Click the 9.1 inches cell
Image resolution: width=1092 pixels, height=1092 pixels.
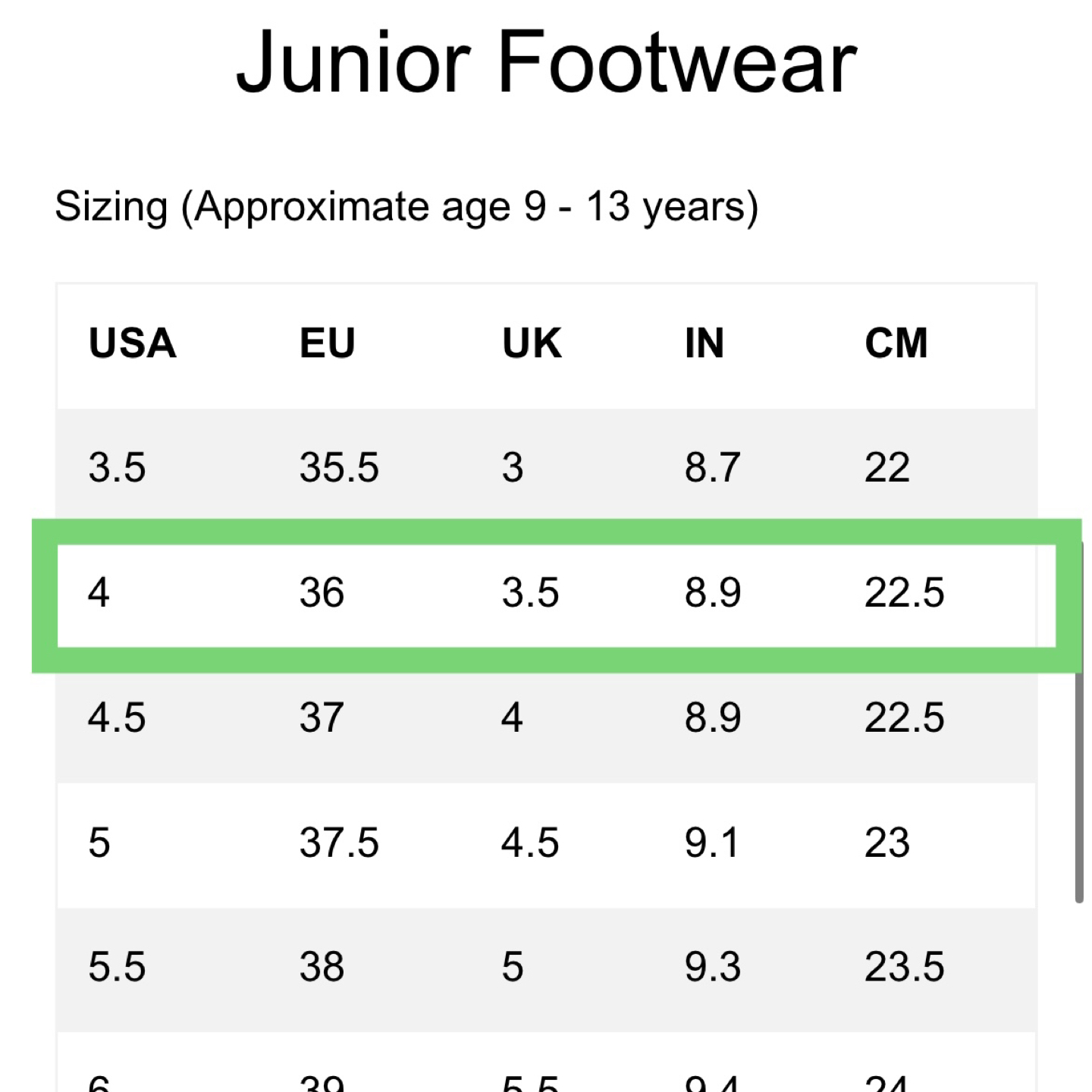click(x=711, y=843)
